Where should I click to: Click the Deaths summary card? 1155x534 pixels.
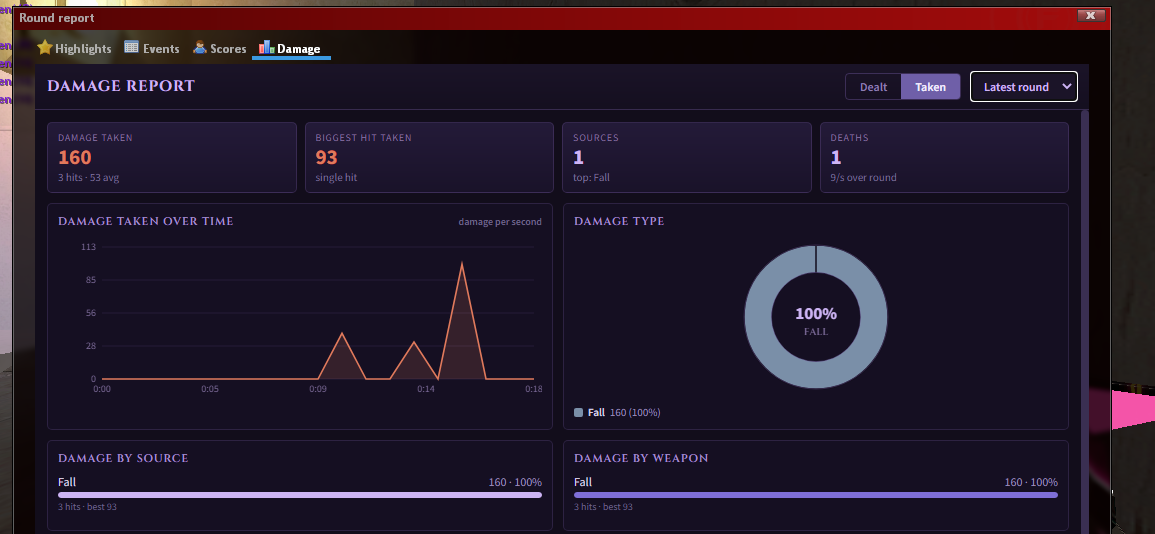[944, 158]
